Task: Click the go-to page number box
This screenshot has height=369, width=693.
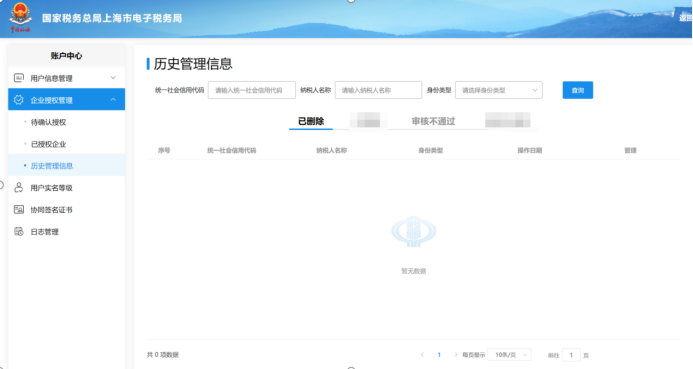Action: click(x=571, y=355)
